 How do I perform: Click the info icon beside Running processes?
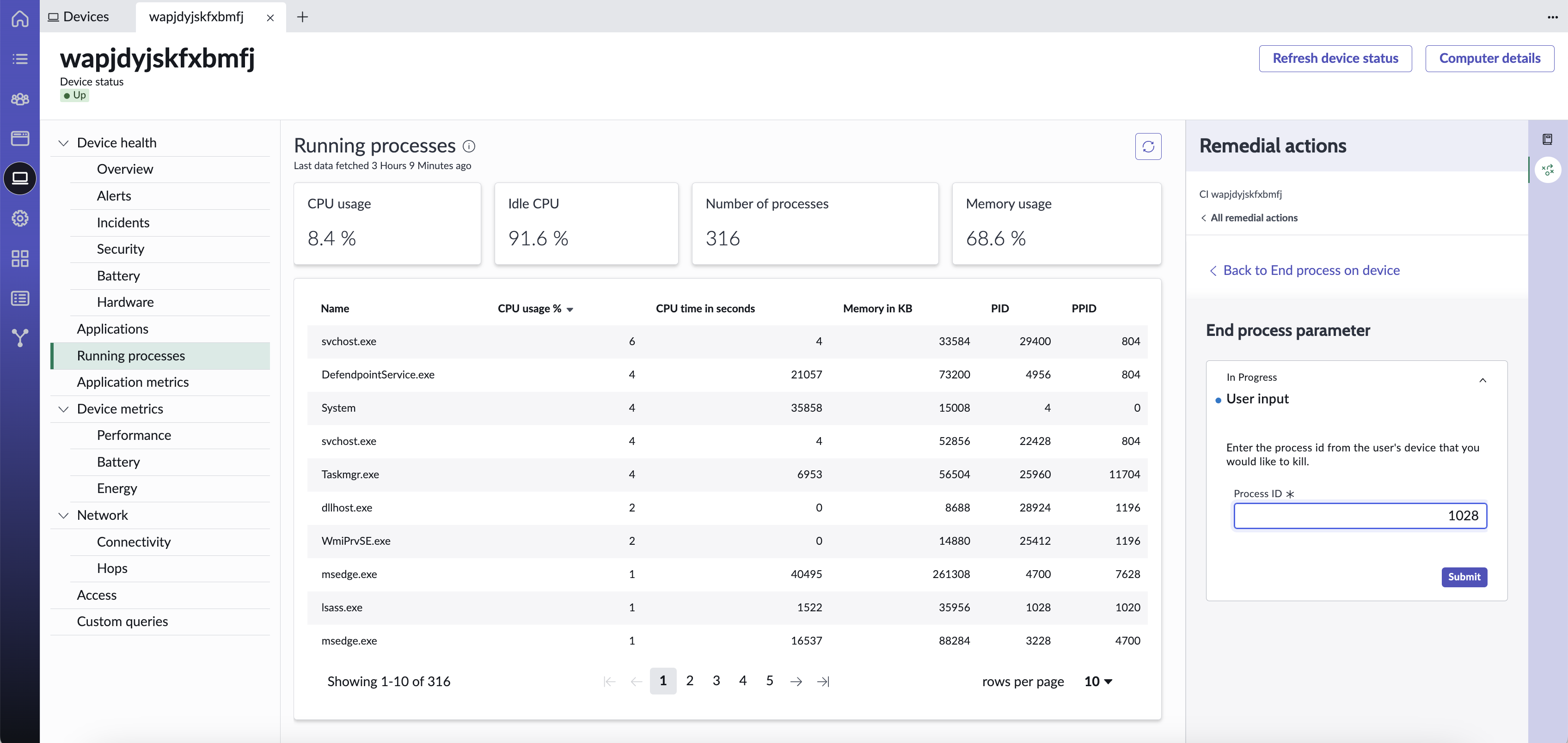[469, 146]
